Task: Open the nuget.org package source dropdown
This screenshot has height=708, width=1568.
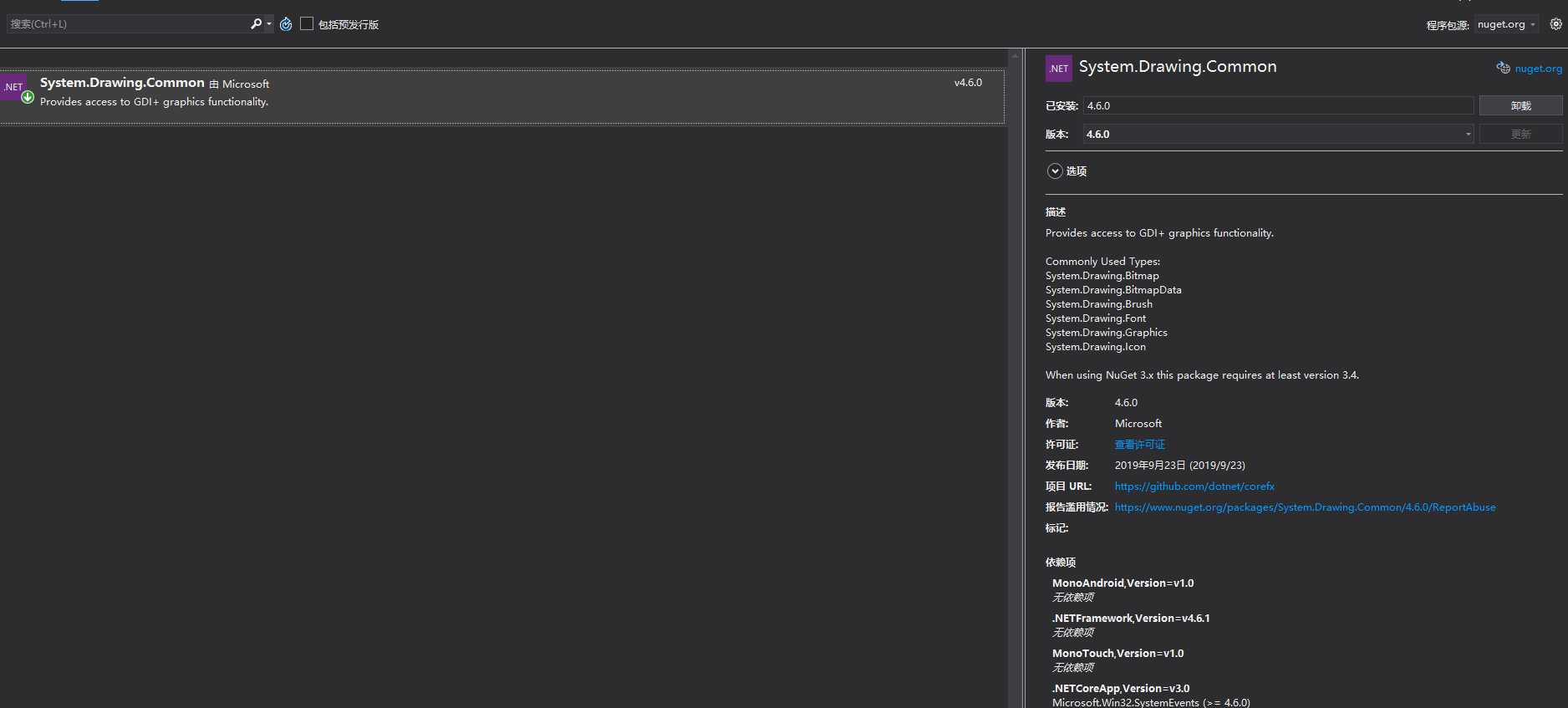Action: pyautogui.click(x=1506, y=24)
